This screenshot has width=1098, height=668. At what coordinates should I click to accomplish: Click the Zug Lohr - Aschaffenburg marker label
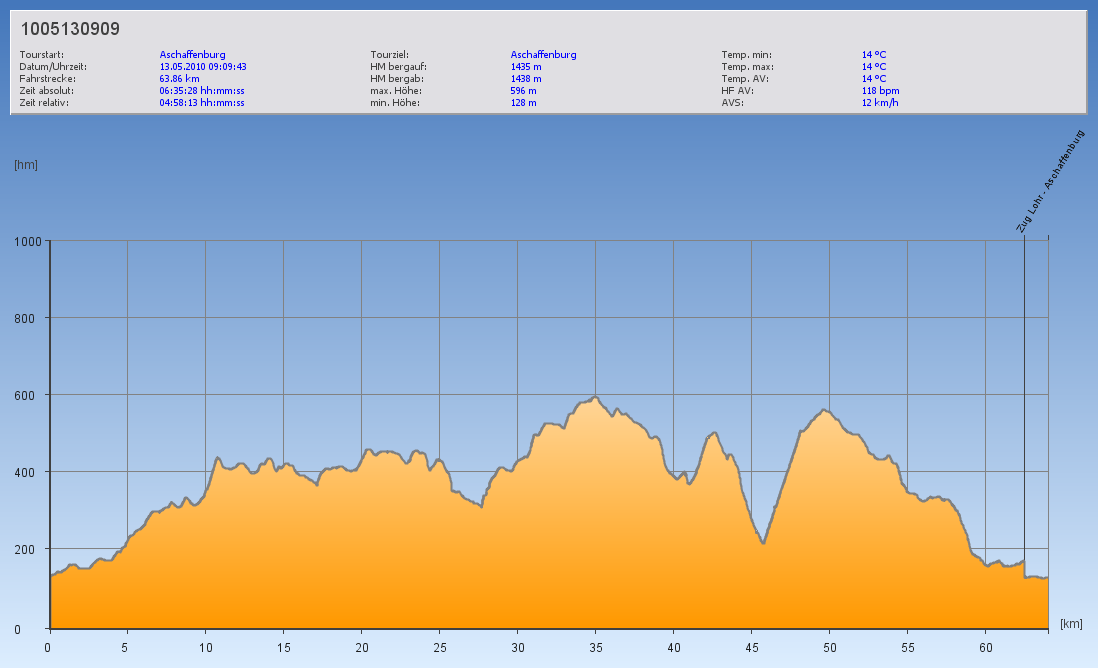tap(1050, 182)
